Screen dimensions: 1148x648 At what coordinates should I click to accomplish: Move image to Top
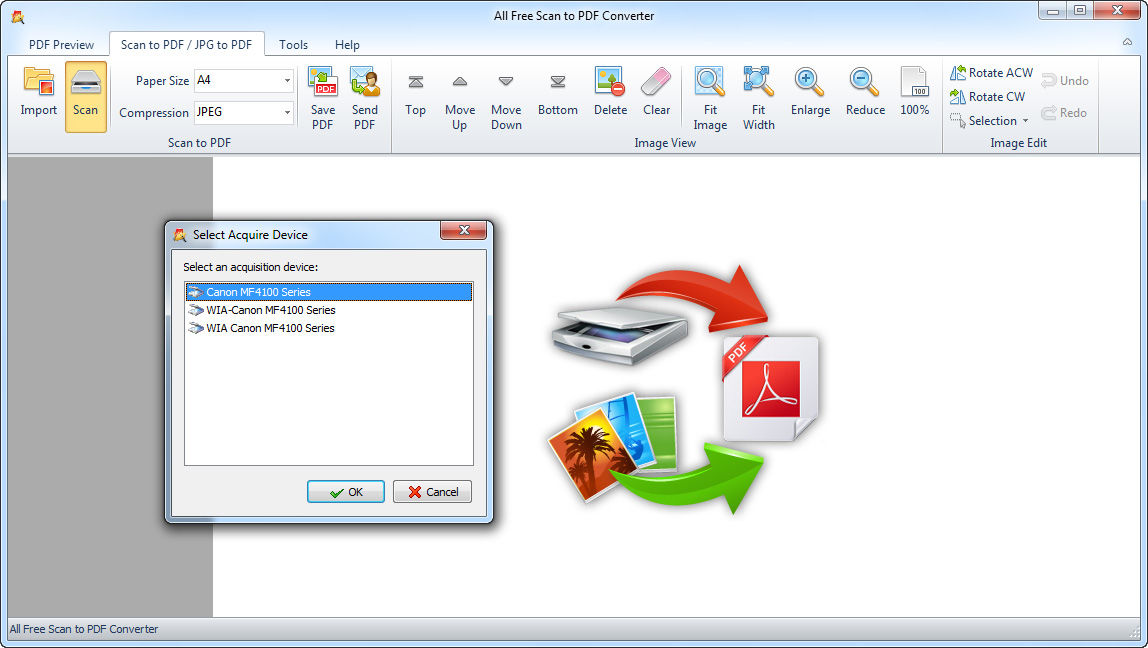[x=415, y=94]
